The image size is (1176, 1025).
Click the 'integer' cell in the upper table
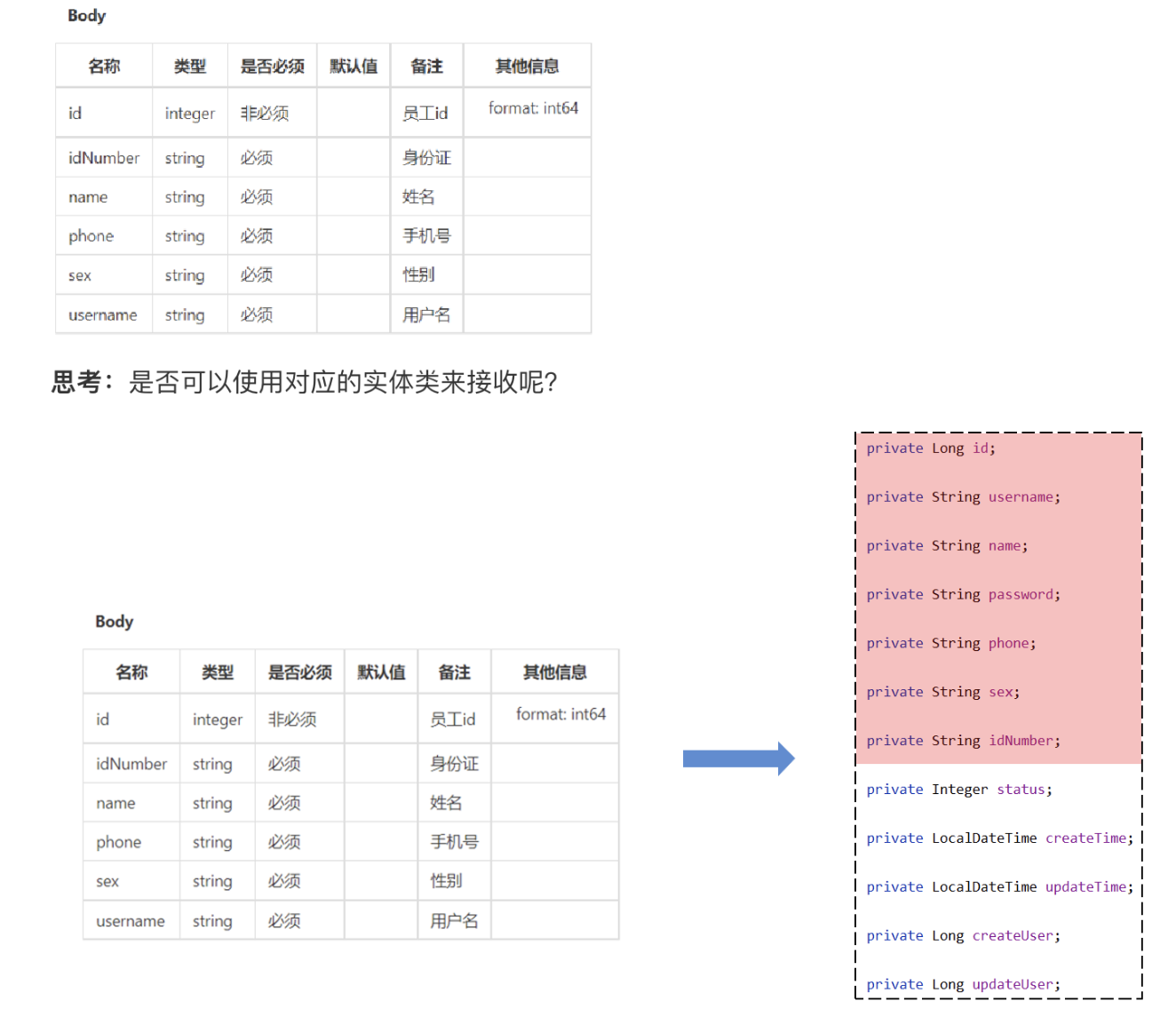190,114
